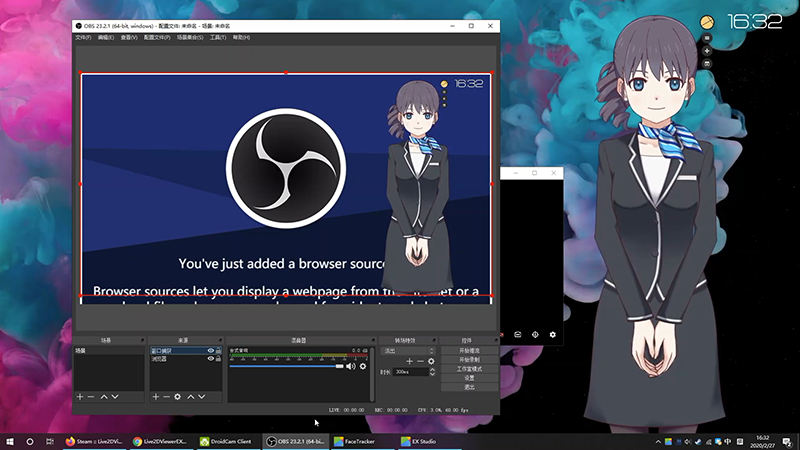This screenshot has height=450, width=800.
Task: Switch to the Live2DViewerEX Chrome taskbar item
Action: 160,441
